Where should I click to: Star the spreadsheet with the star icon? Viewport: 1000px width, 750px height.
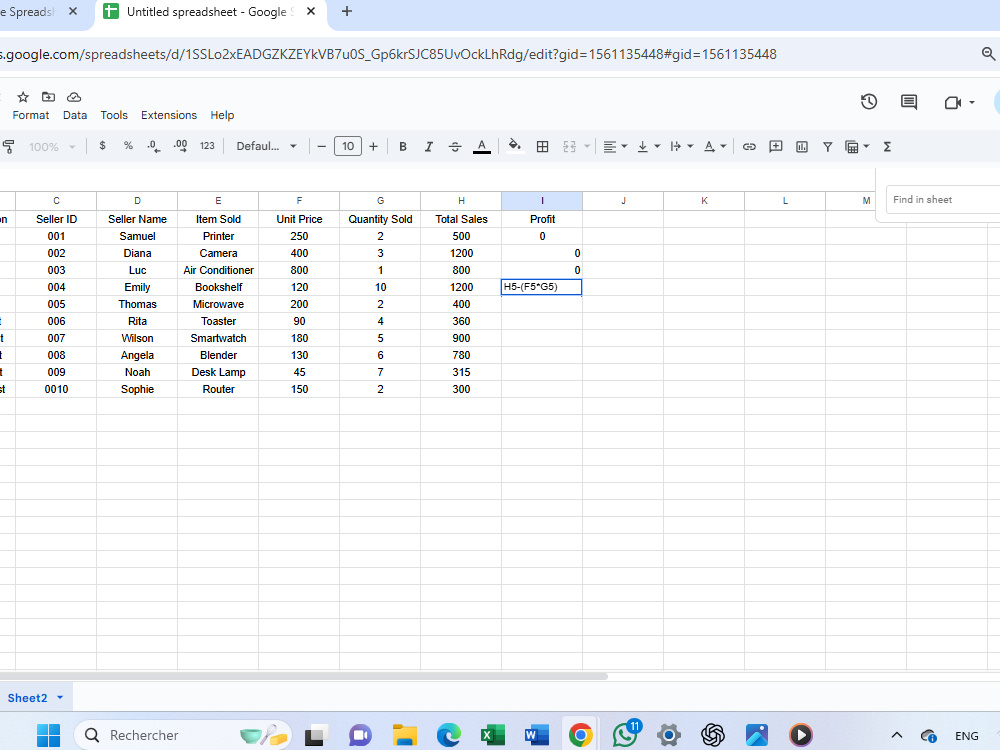(23, 97)
